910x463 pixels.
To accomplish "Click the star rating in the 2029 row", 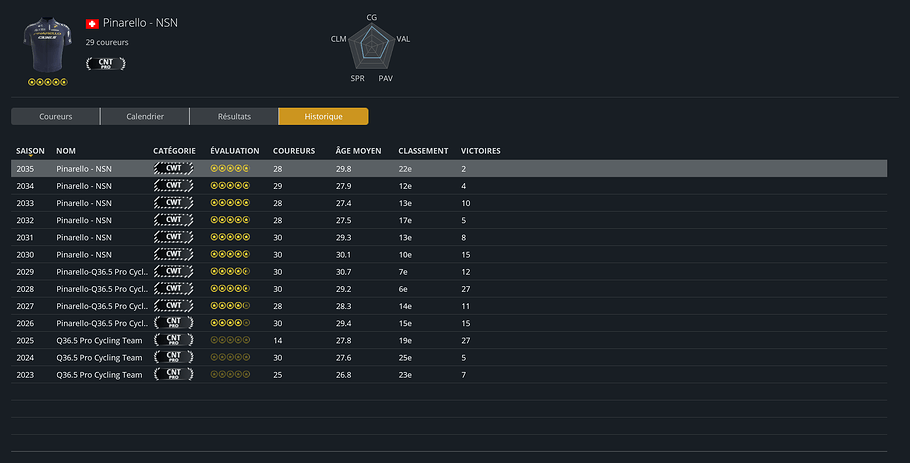I will [230, 272].
